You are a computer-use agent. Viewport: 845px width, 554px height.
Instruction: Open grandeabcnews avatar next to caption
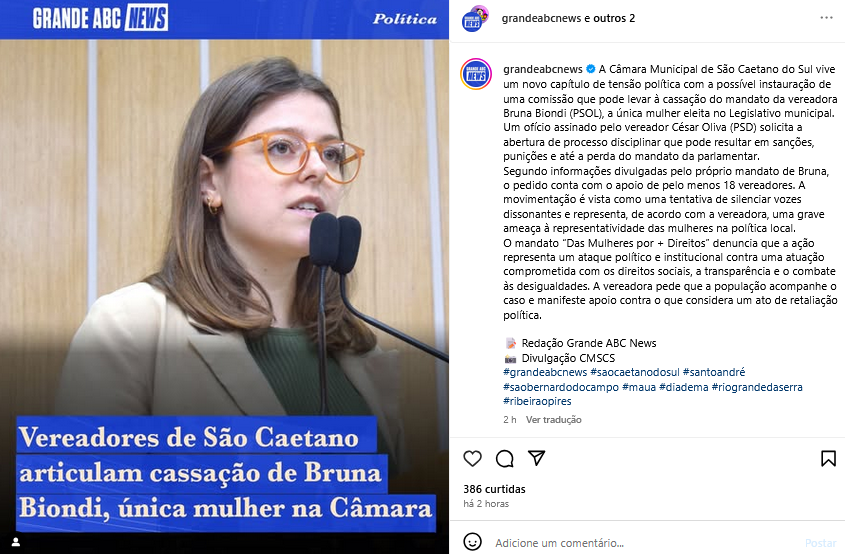(476, 74)
